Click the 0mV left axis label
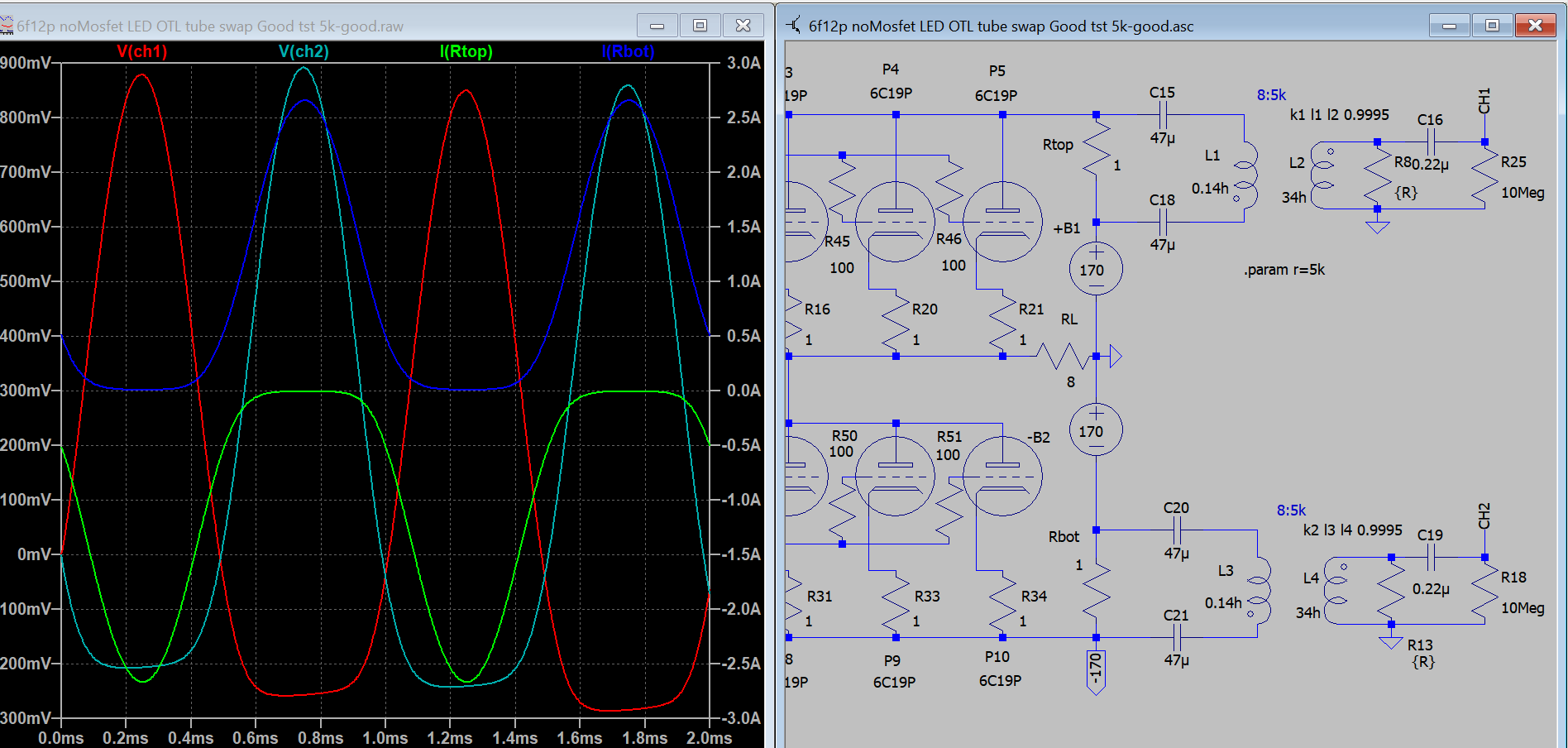 (35, 554)
